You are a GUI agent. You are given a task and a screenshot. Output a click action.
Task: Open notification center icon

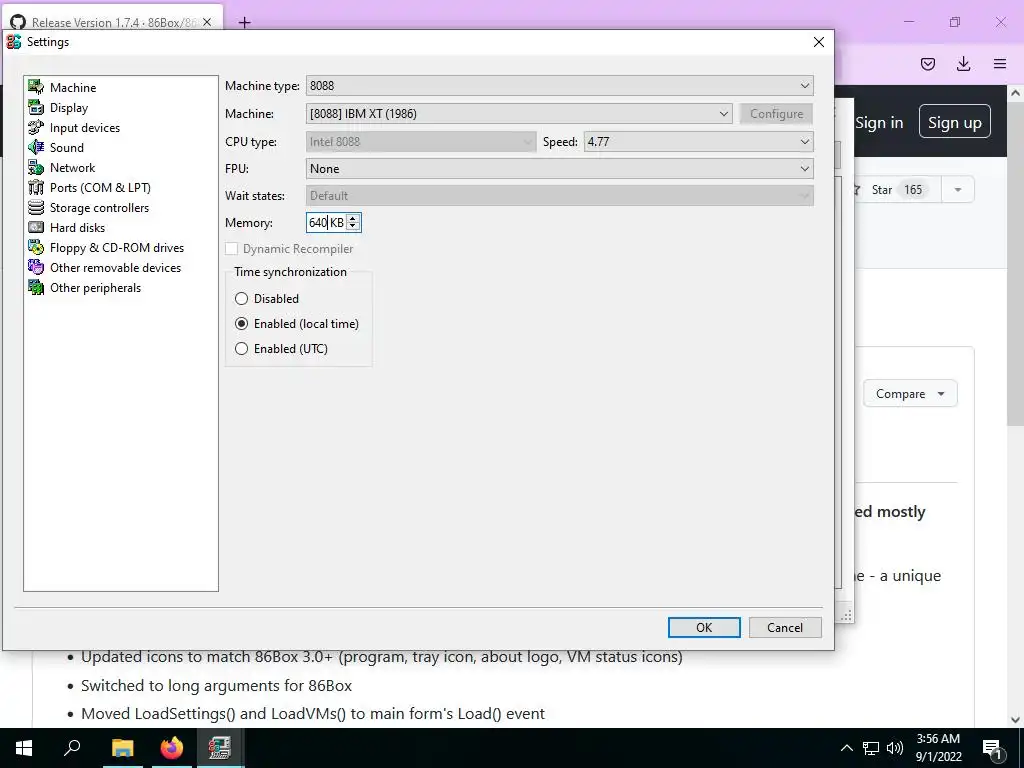(992, 748)
